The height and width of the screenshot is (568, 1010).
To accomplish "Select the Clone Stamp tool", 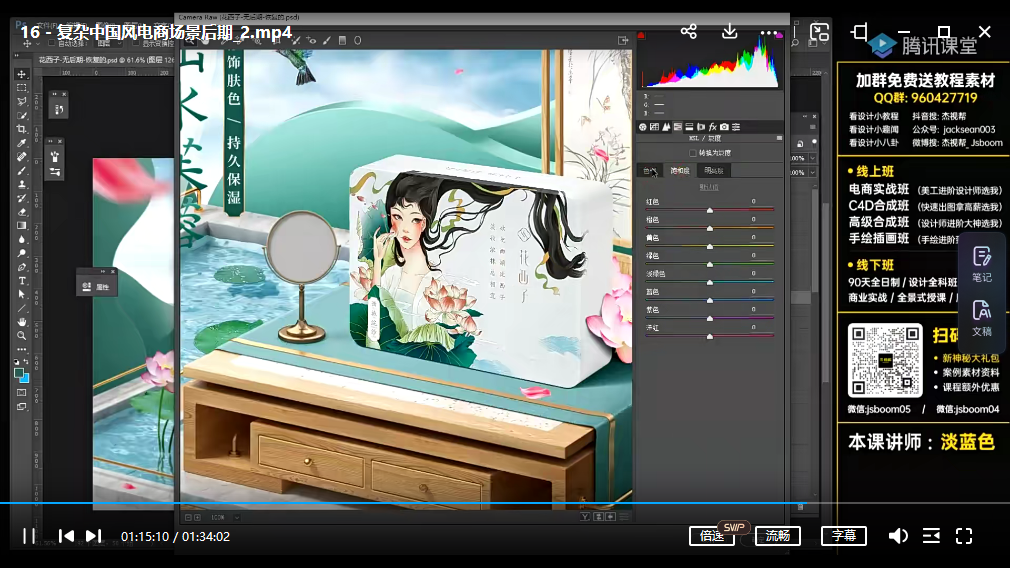I will tap(22, 184).
